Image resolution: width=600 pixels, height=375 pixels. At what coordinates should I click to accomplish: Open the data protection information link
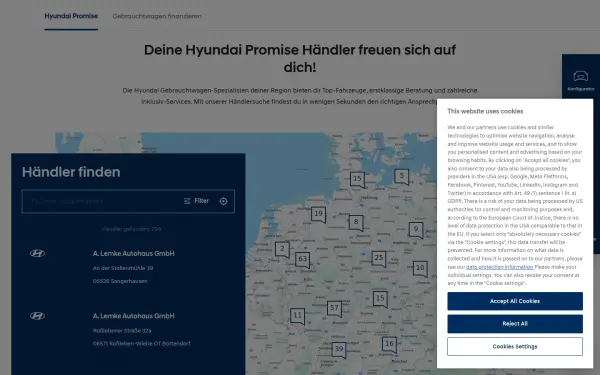[500, 267]
